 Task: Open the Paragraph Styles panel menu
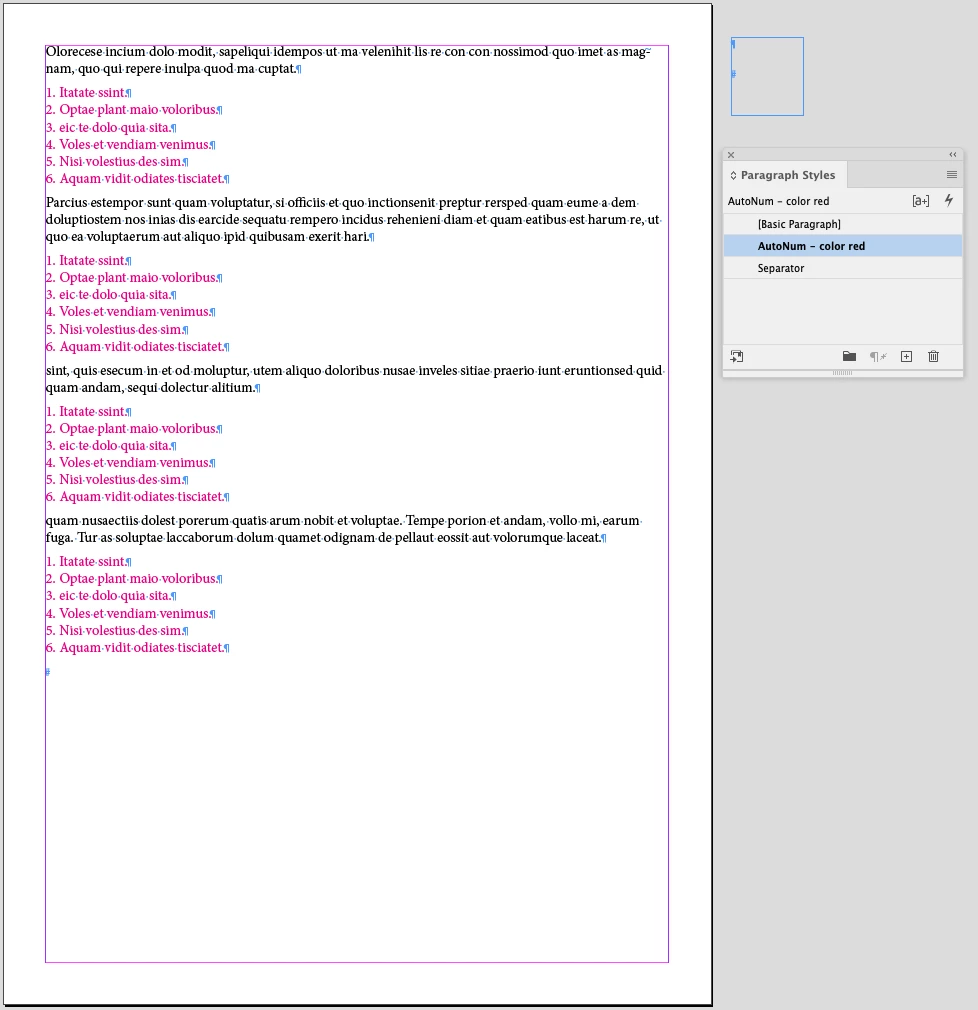(x=952, y=175)
